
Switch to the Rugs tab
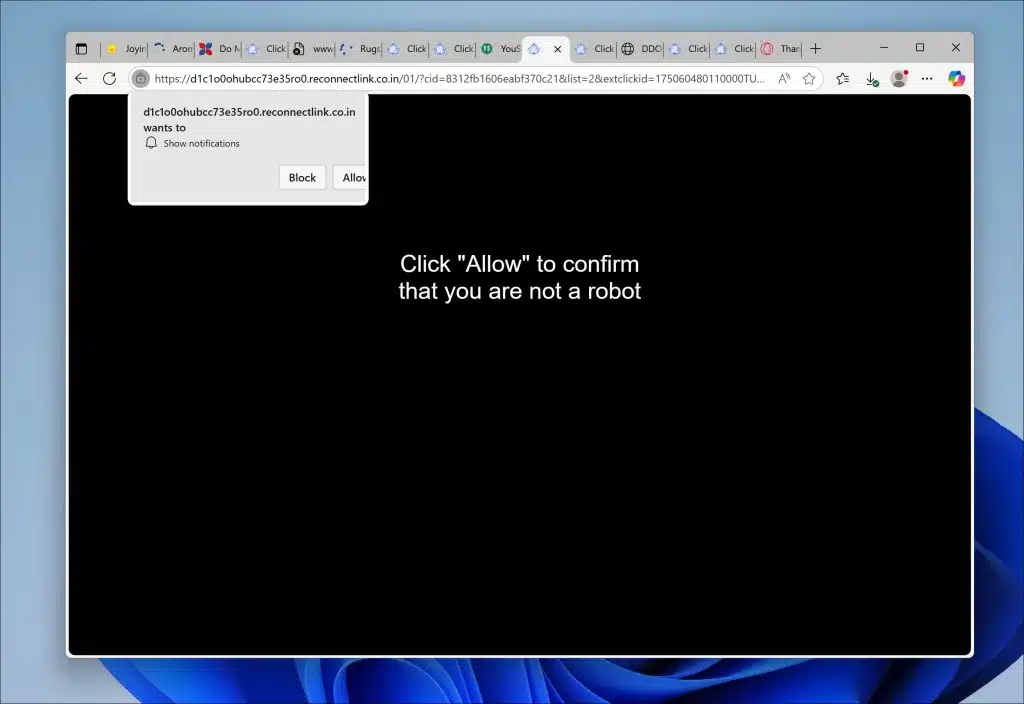pos(360,49)
